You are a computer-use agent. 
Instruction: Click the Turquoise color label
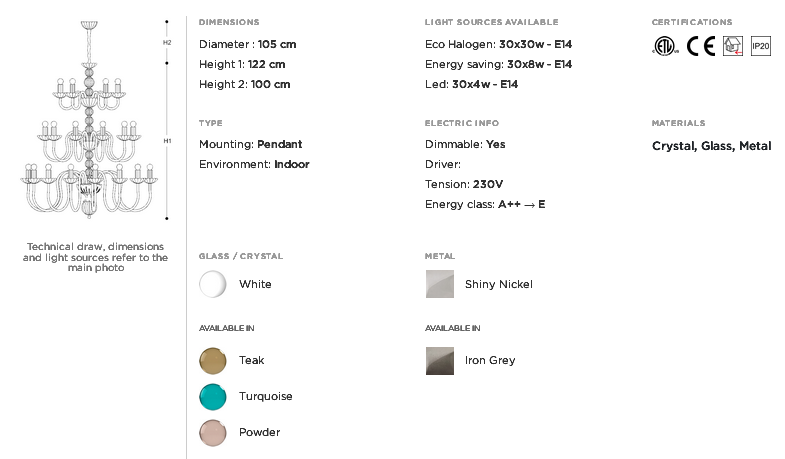tap(265, 396)
